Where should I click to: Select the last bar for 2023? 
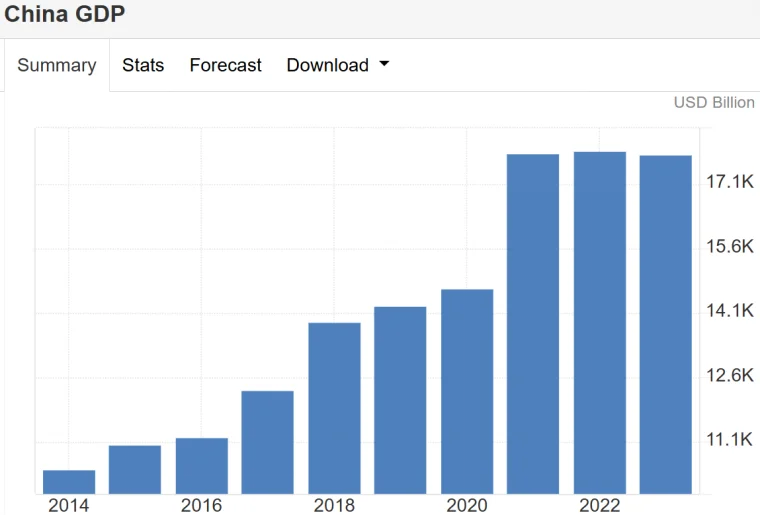(666, 324)
